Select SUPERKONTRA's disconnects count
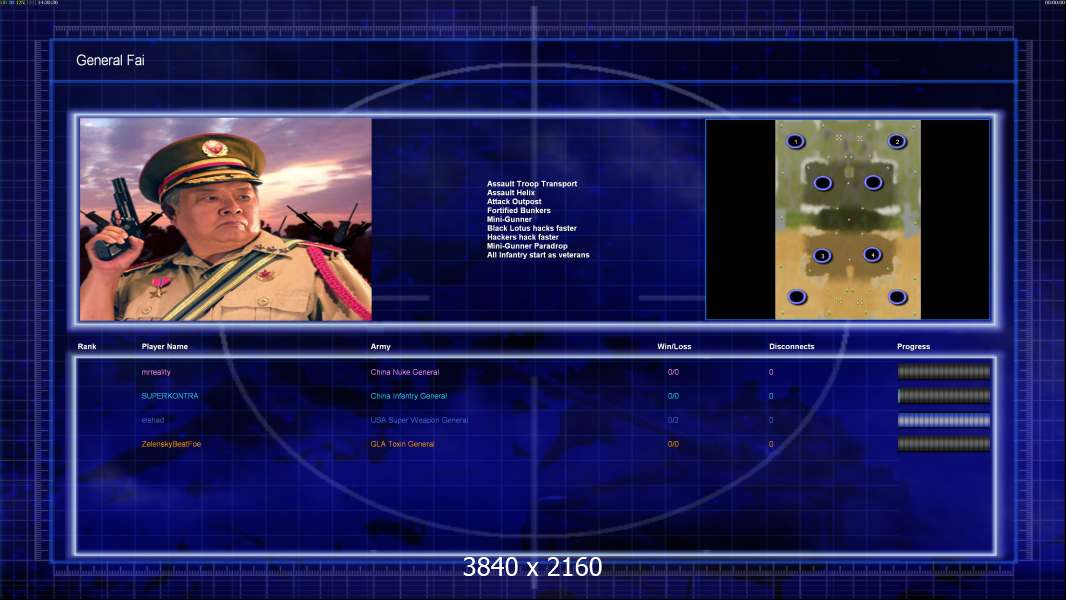Screen dimensions: 1066x600 click(771, 395)
